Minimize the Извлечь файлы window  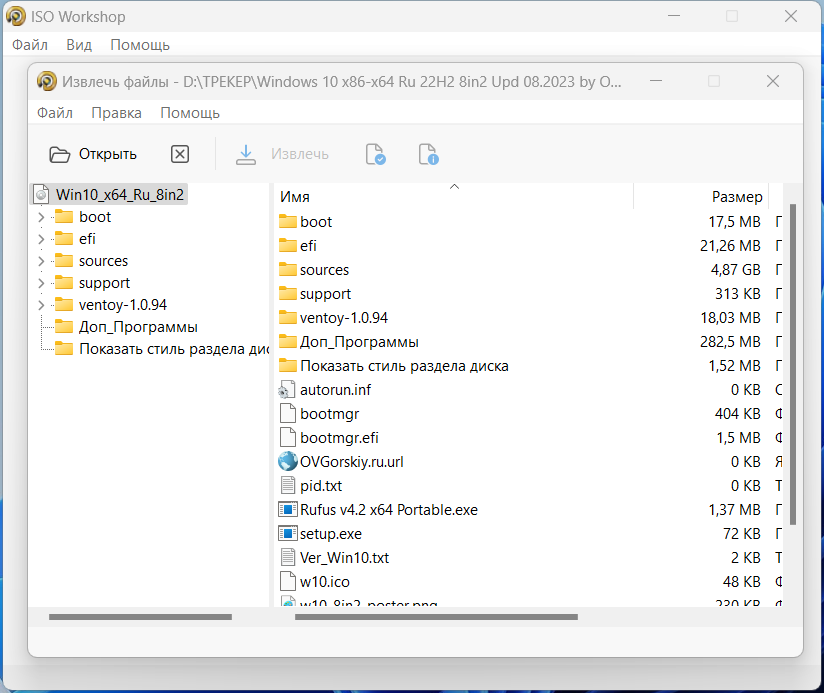(x=655, y=81)
